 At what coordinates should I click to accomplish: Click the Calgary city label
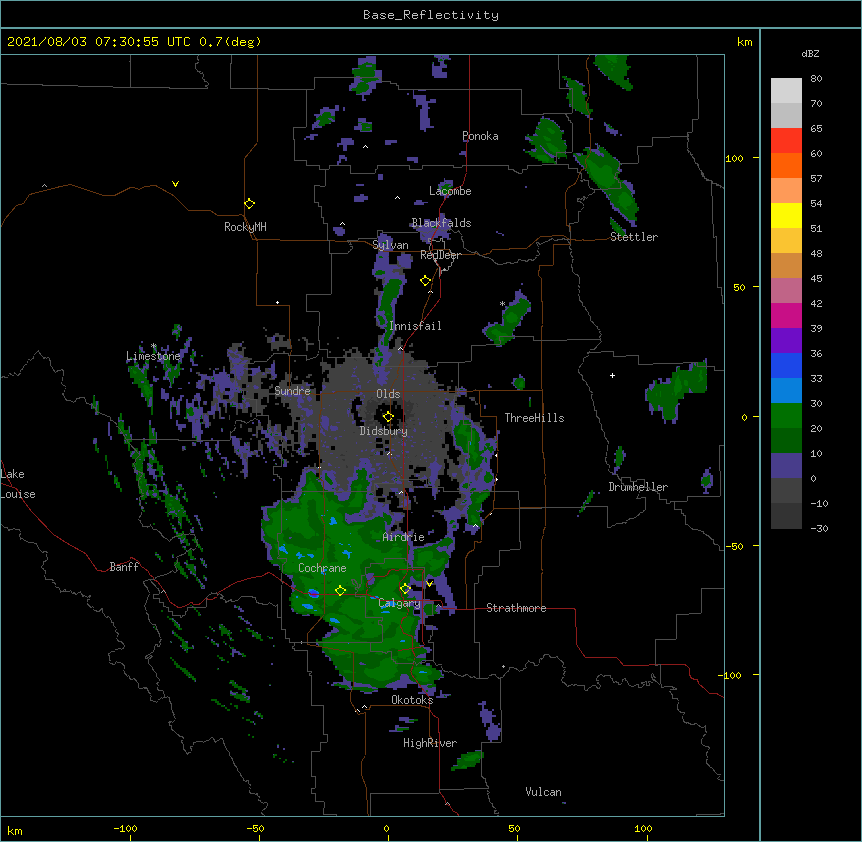pos(400,603)
